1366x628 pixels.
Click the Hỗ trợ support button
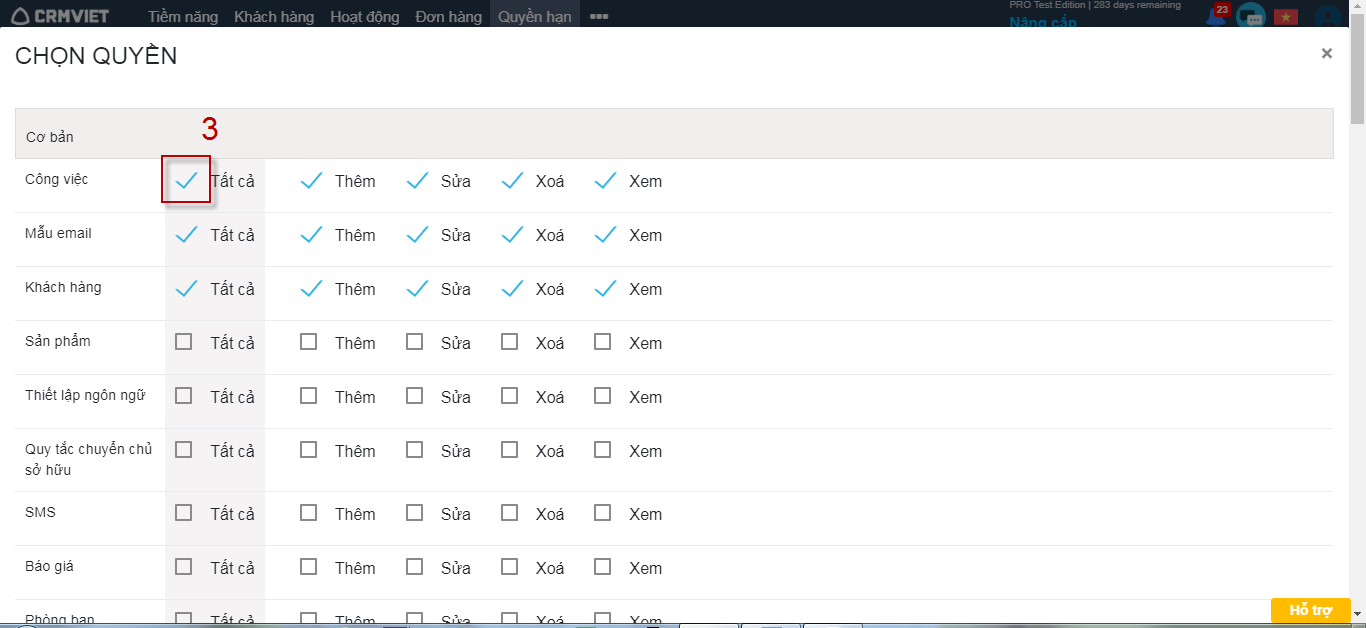click(x=1310, y=610)
